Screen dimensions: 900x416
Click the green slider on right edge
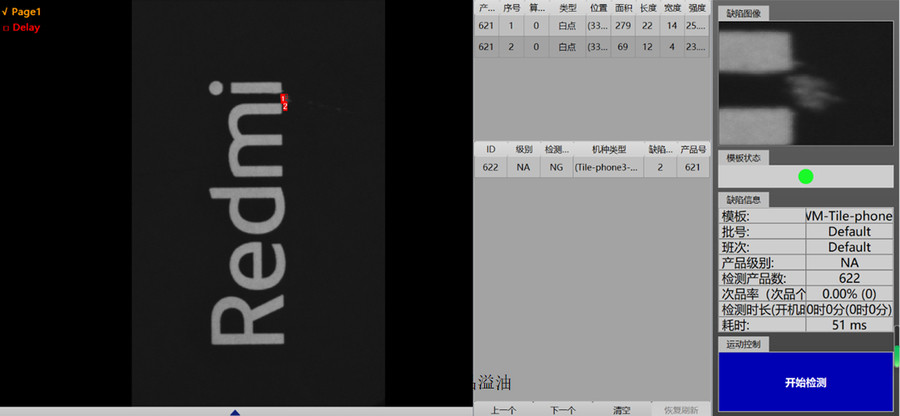click(897, 356)
